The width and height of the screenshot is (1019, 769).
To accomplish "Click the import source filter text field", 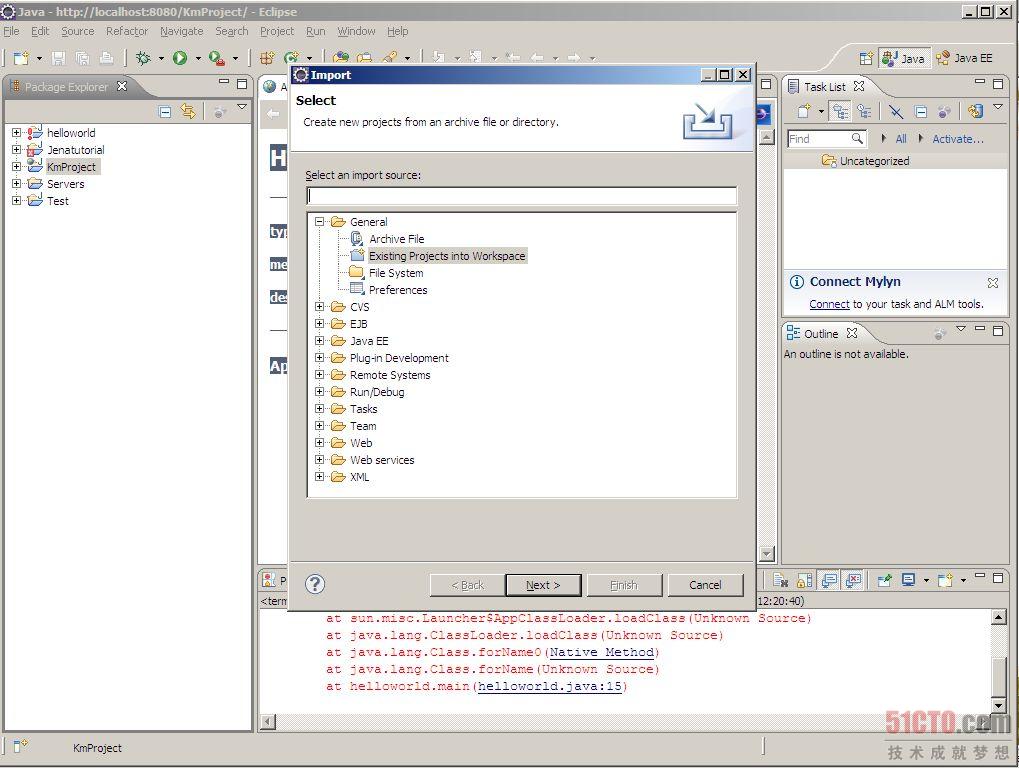I will pos(521,196).
